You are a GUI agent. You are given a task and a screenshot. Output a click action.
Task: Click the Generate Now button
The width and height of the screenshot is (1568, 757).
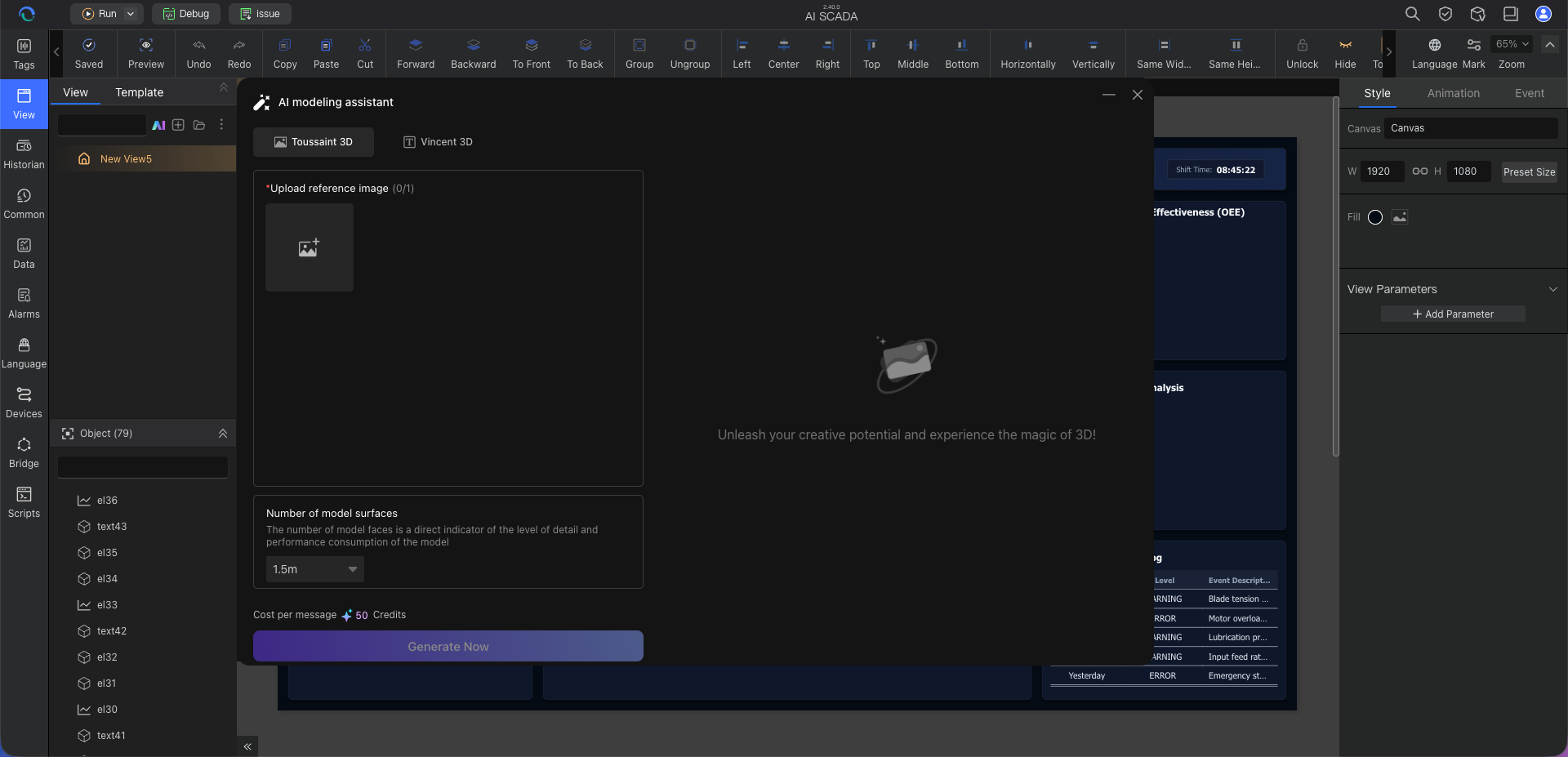[448, 646]
